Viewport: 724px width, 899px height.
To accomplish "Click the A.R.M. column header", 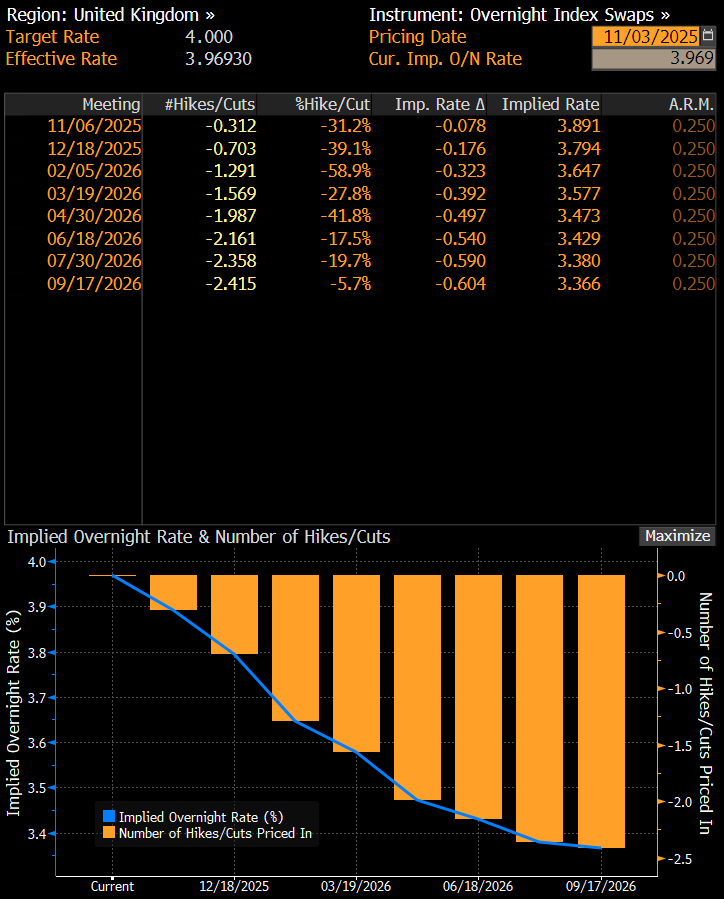I will pyautogui.click(x=692, y=104).
